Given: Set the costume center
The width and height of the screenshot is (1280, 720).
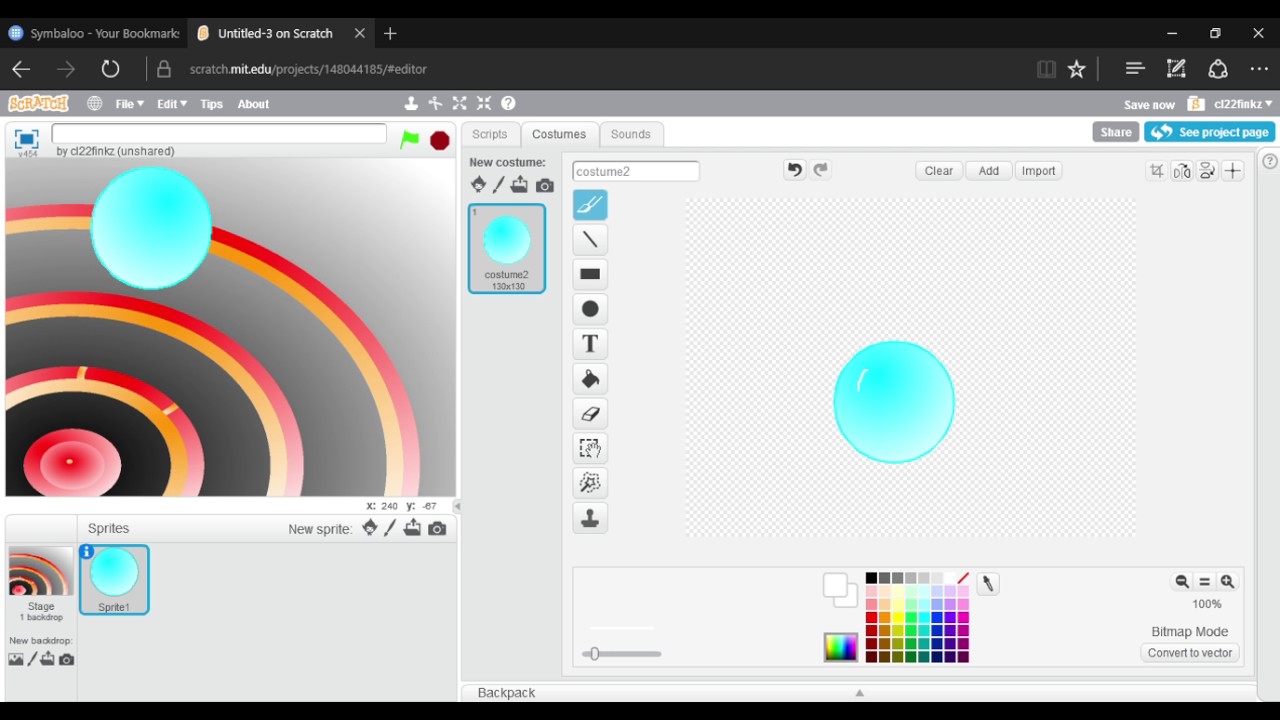Looking at the screenshot, I should click(1233, 171).
